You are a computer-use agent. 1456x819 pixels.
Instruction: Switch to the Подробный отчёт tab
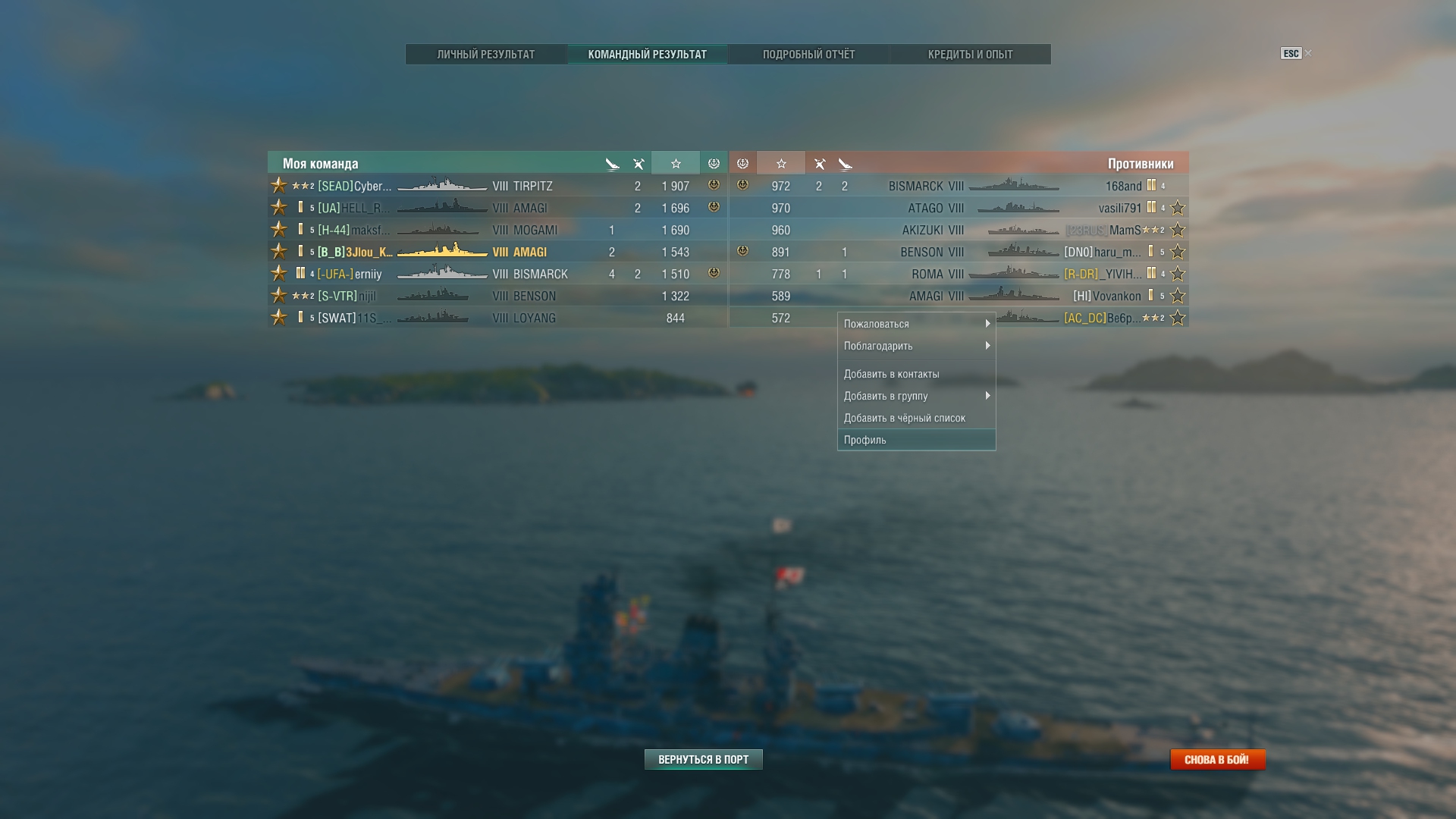(808, 55)
